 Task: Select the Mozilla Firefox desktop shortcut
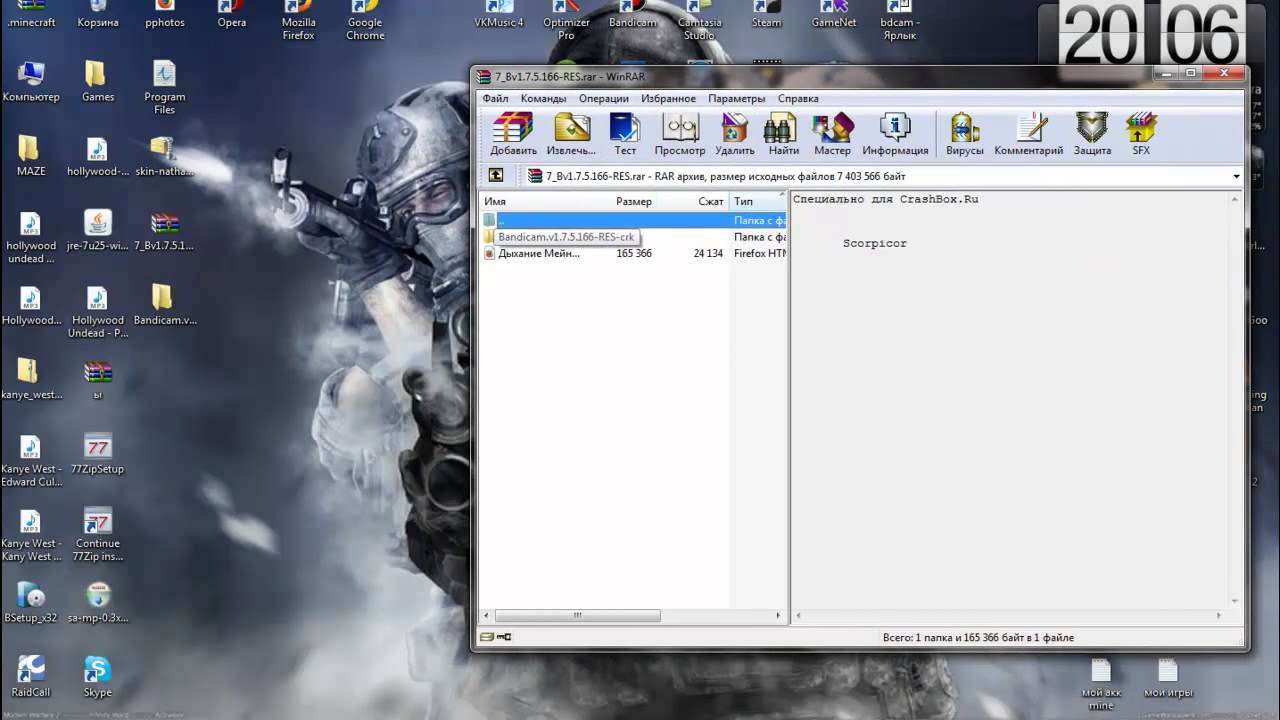click(298, 20)
